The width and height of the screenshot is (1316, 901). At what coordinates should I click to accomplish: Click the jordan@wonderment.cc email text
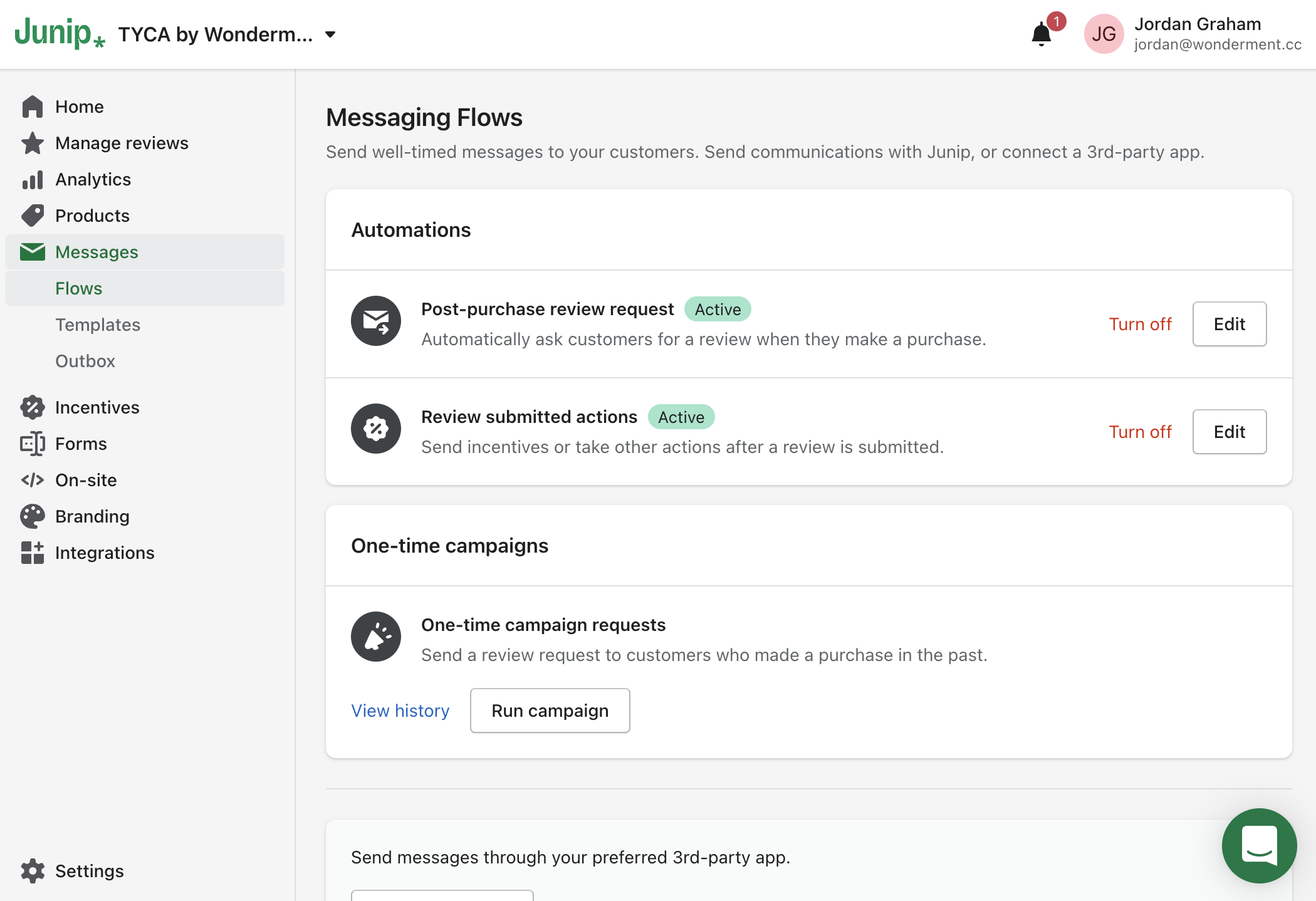coord(1218,44)
